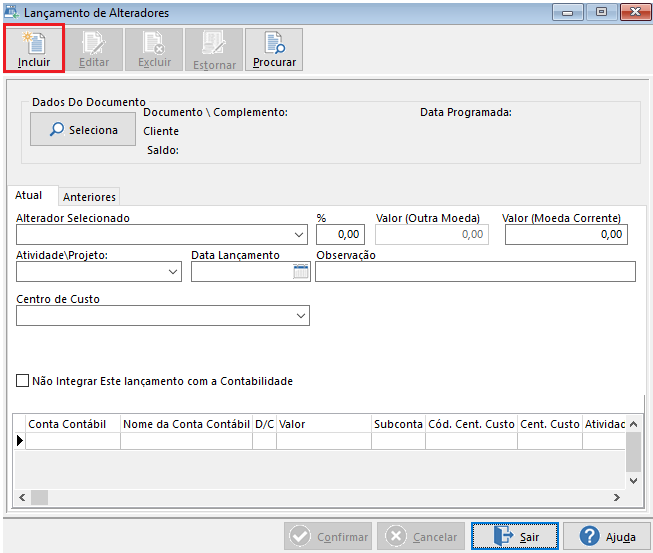
Task: Click the Nome da Conta Contábil header
Action: (186, 424)
